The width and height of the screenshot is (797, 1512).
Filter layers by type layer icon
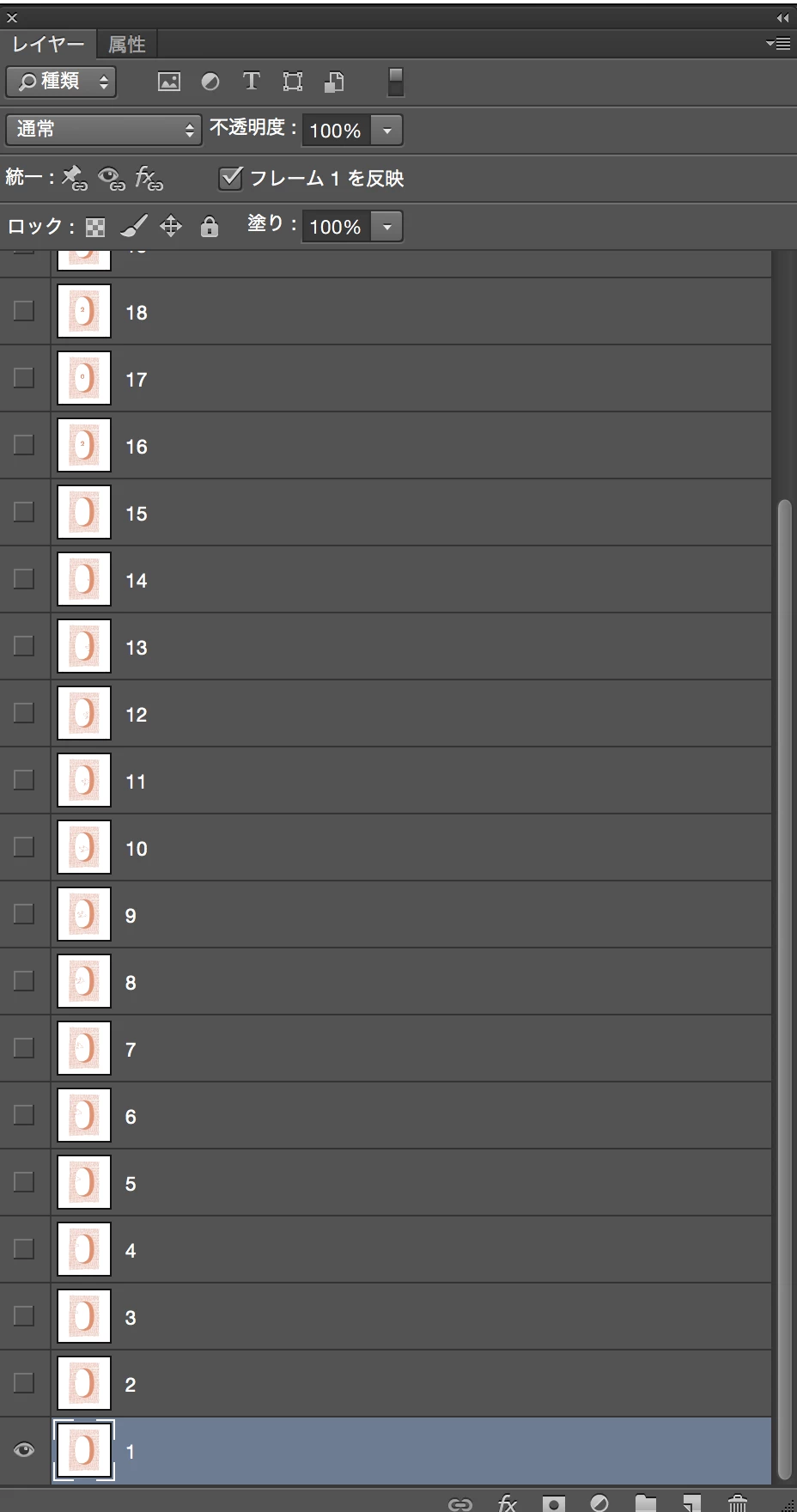point(251,82)
